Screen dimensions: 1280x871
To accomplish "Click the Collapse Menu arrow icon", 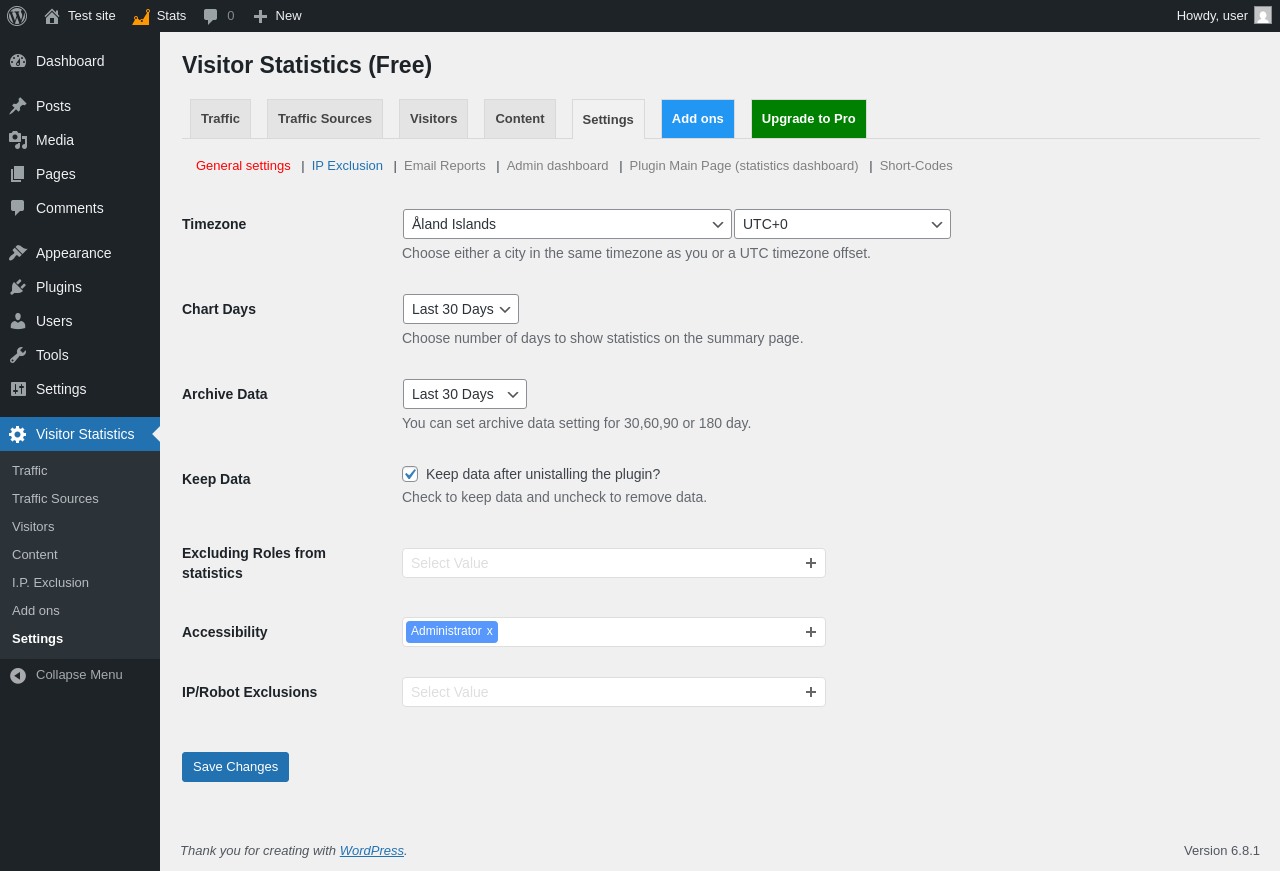I will [18, 675].
